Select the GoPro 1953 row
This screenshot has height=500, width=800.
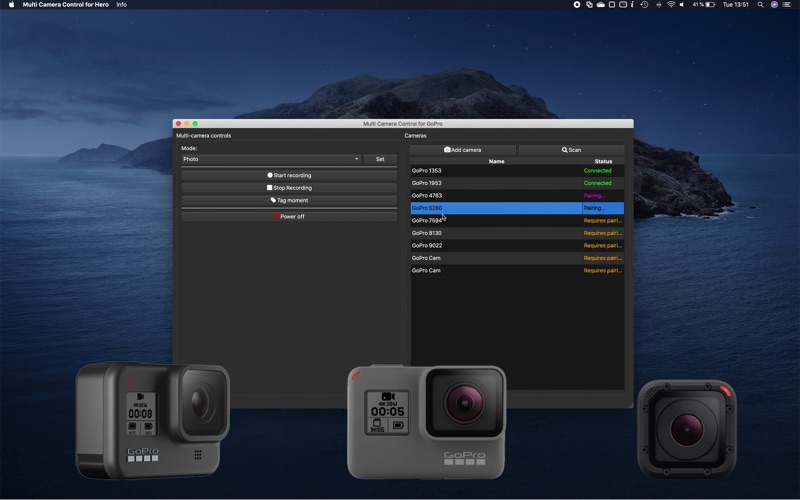pyautogui.click(x=517, y=183)
